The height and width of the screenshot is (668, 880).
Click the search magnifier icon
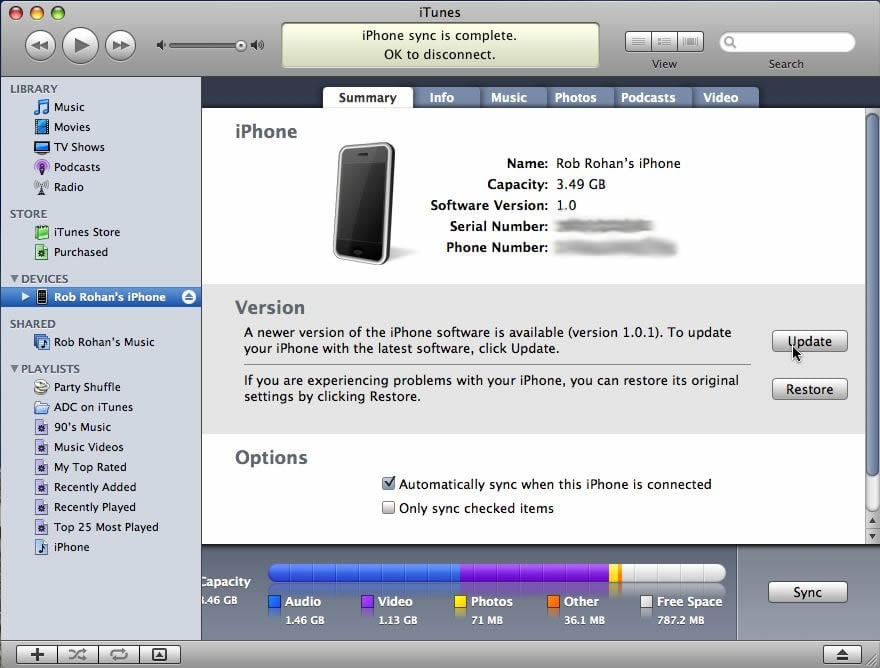coord(730,42)
